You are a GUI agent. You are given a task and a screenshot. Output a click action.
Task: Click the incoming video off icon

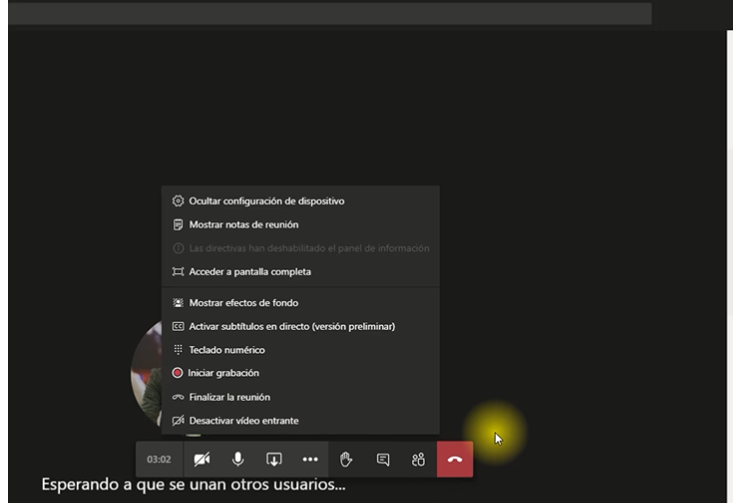[178, 421]
